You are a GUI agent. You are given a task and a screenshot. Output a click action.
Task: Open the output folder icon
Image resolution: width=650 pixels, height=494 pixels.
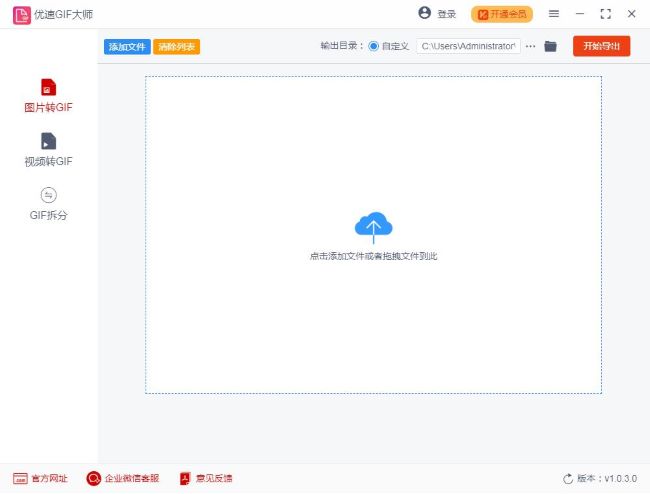click(x=550, y=46)
